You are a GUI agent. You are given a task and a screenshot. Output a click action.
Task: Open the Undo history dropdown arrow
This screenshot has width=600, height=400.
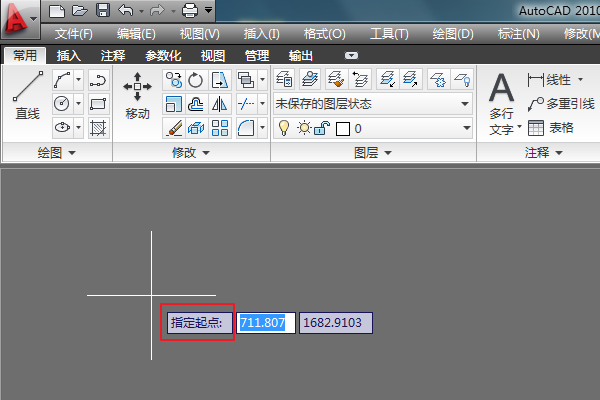coord(141,11)
